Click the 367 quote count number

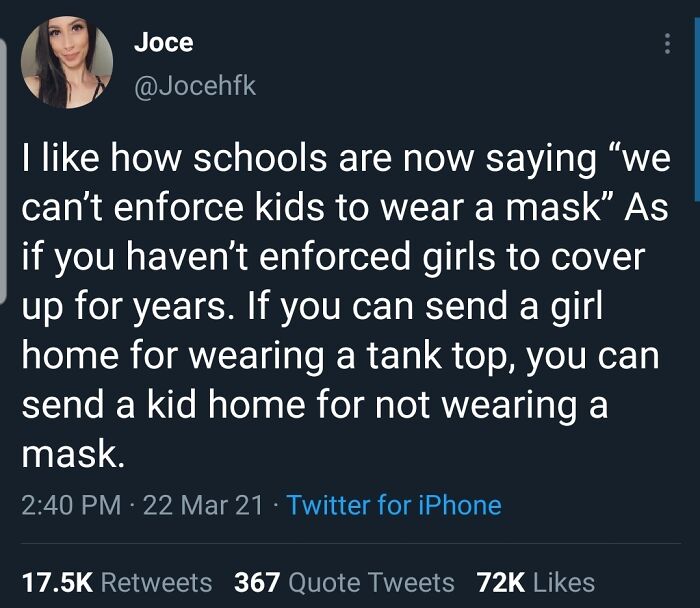pos(257,583)
